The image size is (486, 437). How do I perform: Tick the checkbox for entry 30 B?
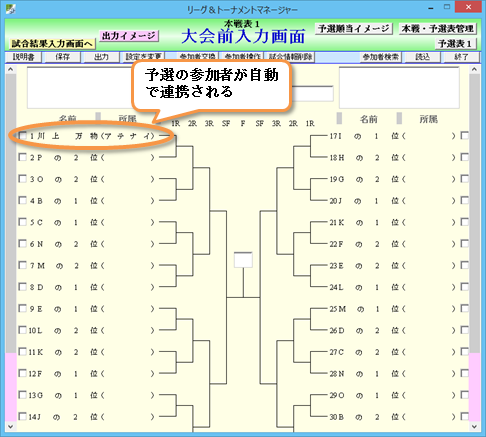tap(464, 416)
